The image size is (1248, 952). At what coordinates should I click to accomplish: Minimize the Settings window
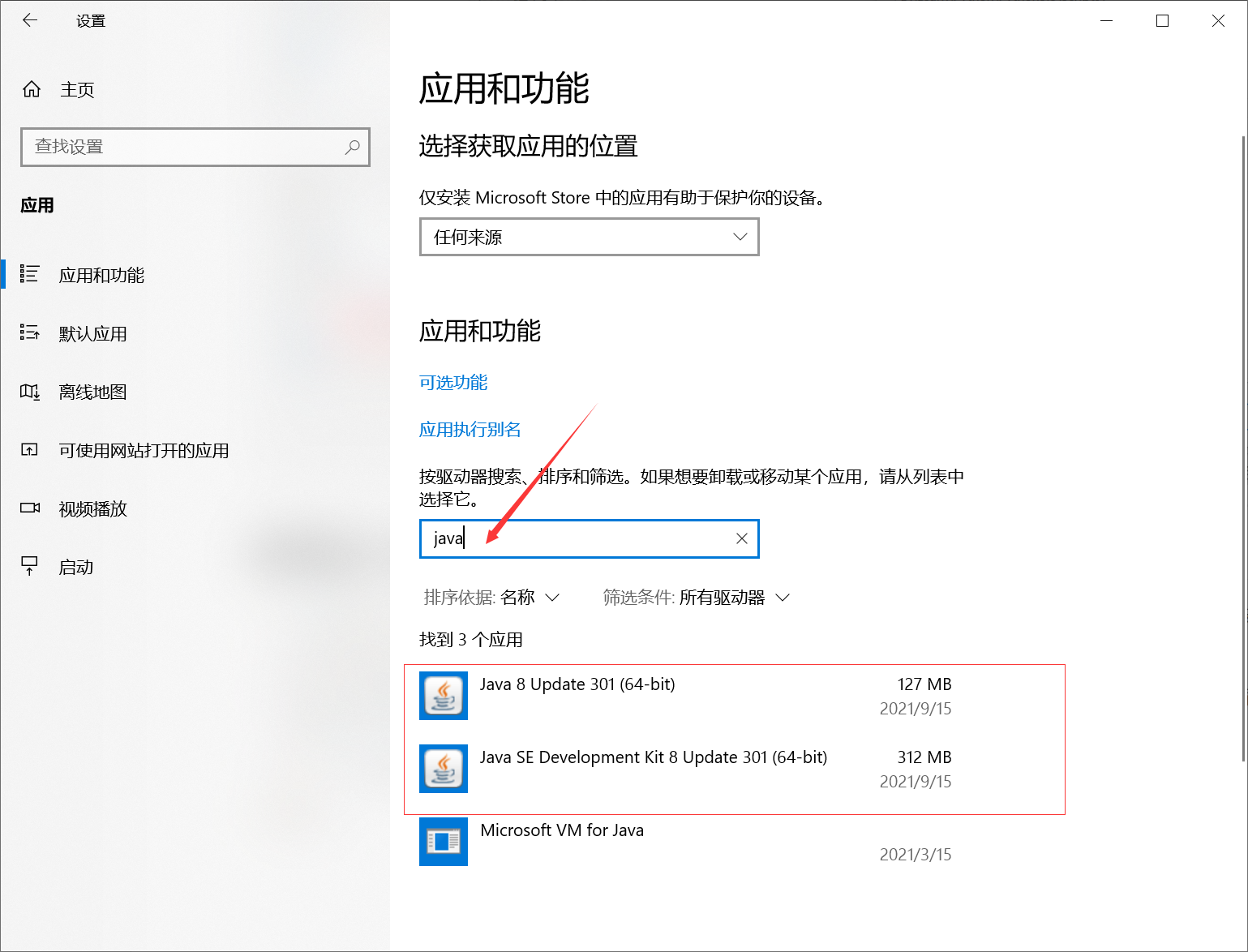tap(1106, 21)
